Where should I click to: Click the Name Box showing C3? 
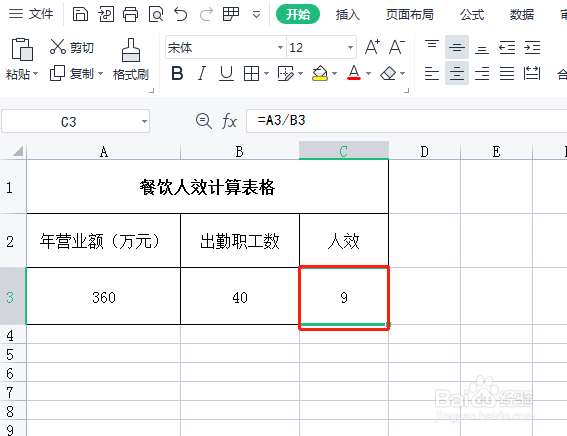pos(69,121)
